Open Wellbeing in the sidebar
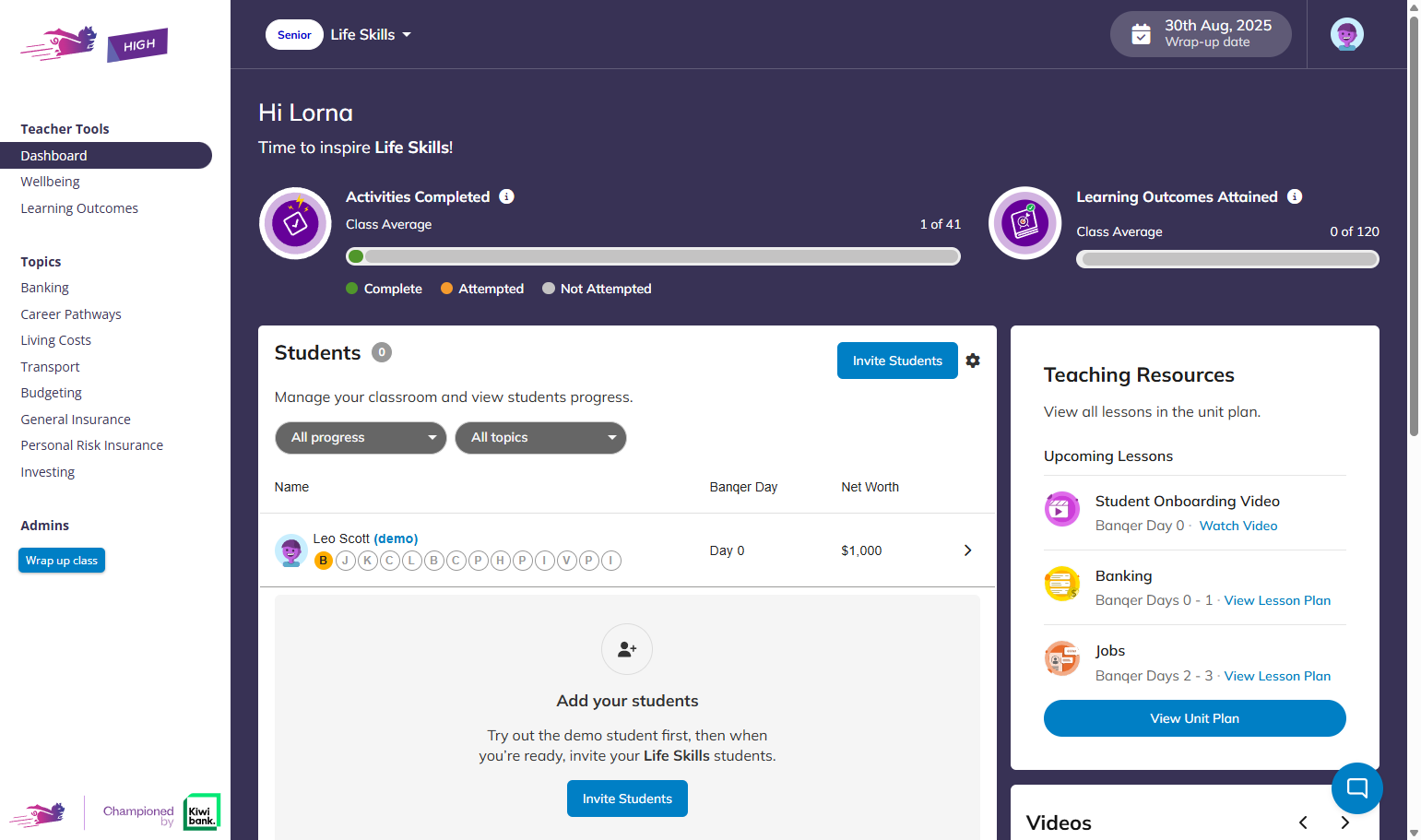Image resolution: width=1421 pixels, height=840 pixels. coord(51,182)
